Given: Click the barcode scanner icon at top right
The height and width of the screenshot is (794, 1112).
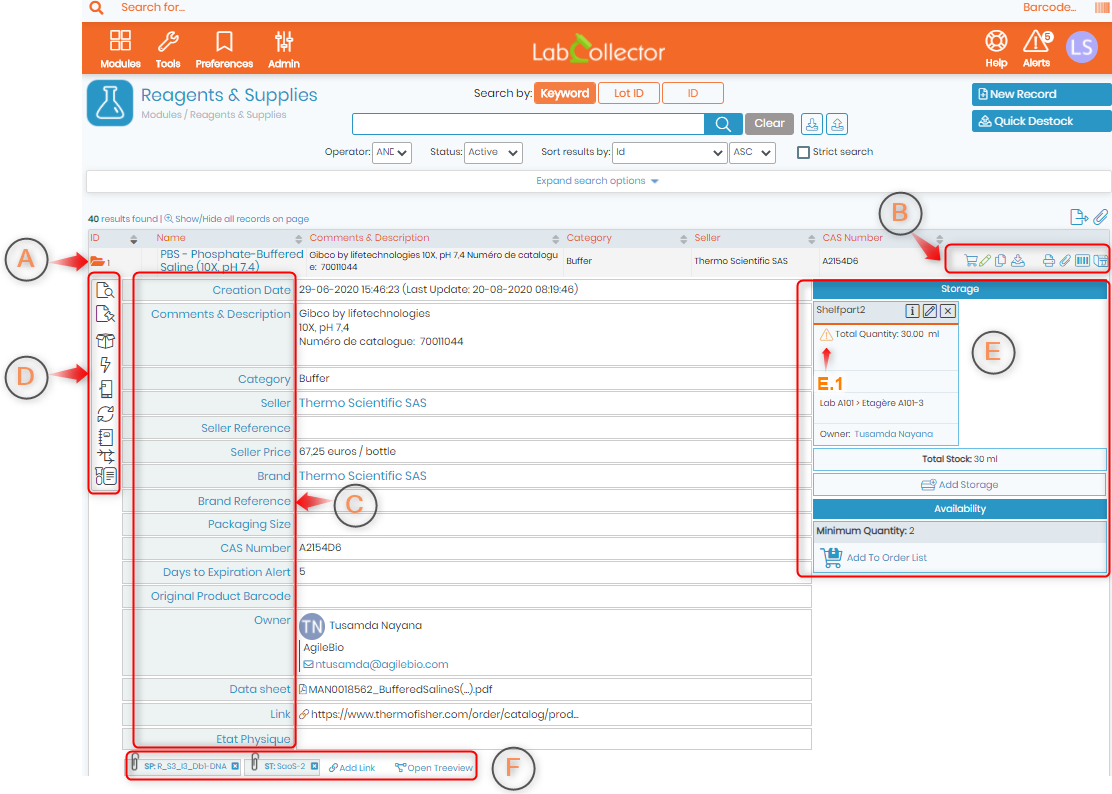Looking at the screenshot, I should coord(1102,8).
